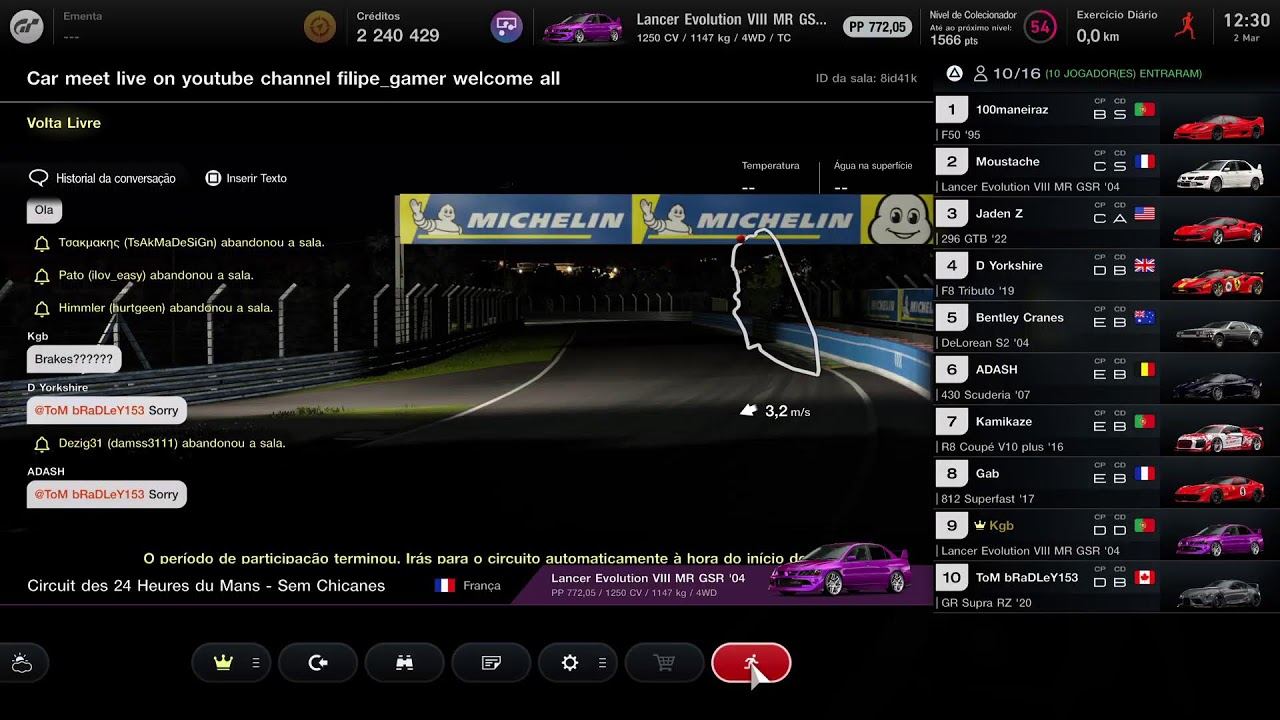Click the França flag by circuit name
This screenshot has height=720, width=1280.
coord(445,586)
